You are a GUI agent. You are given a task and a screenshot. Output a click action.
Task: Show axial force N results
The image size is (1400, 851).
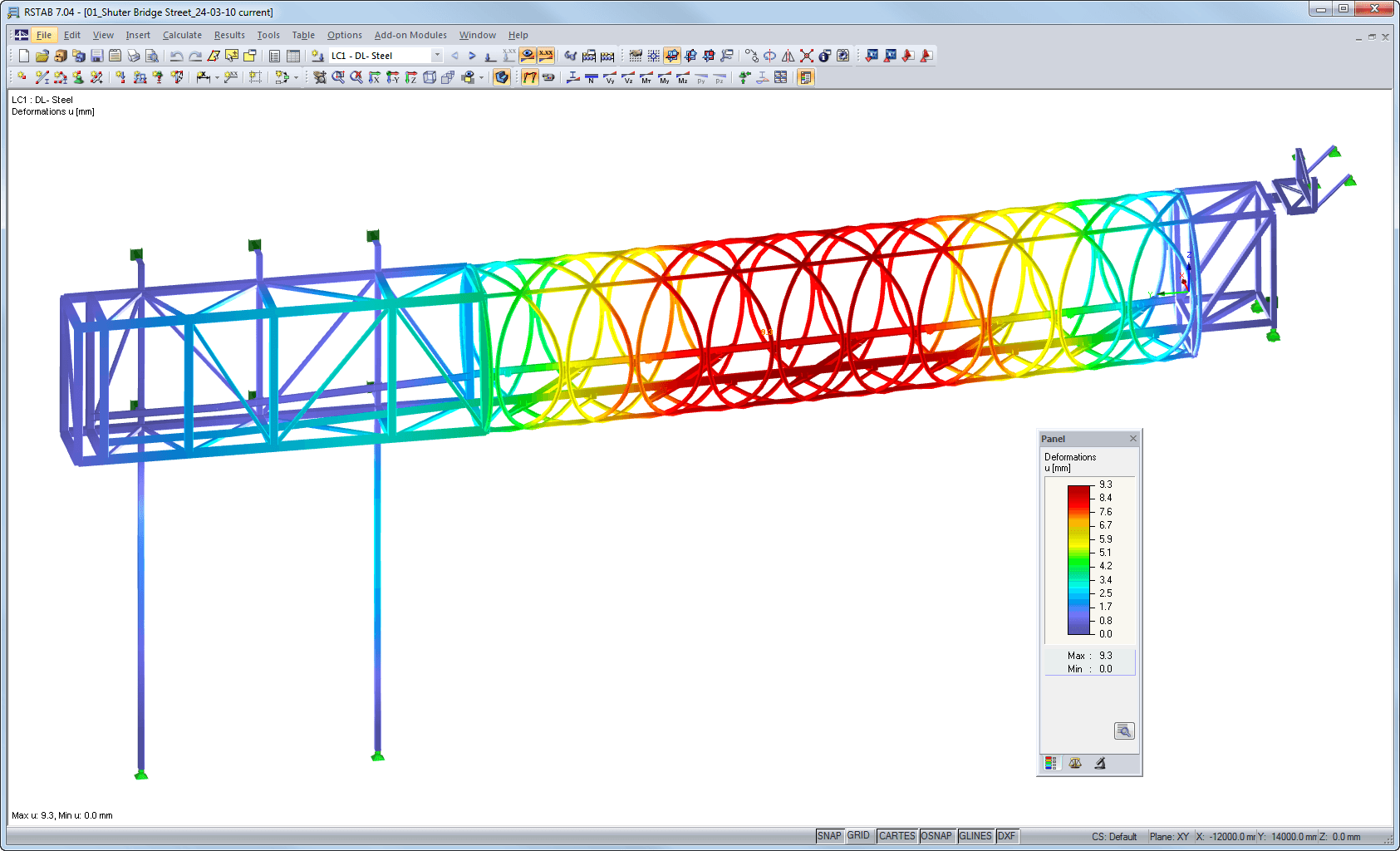pyautogui.click(x=590, y=77)
